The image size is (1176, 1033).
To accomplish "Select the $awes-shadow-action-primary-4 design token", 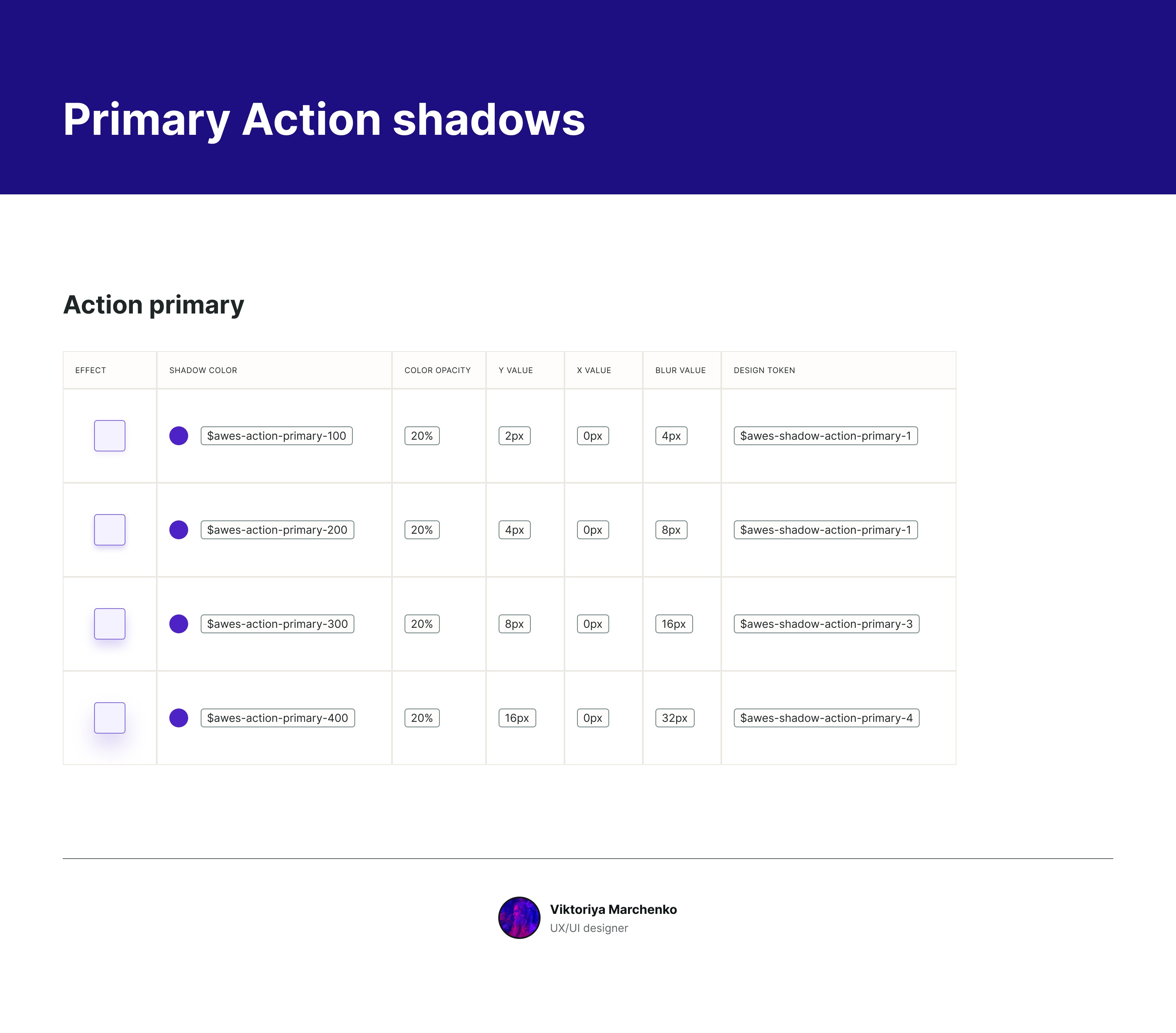I will (826, 718).
